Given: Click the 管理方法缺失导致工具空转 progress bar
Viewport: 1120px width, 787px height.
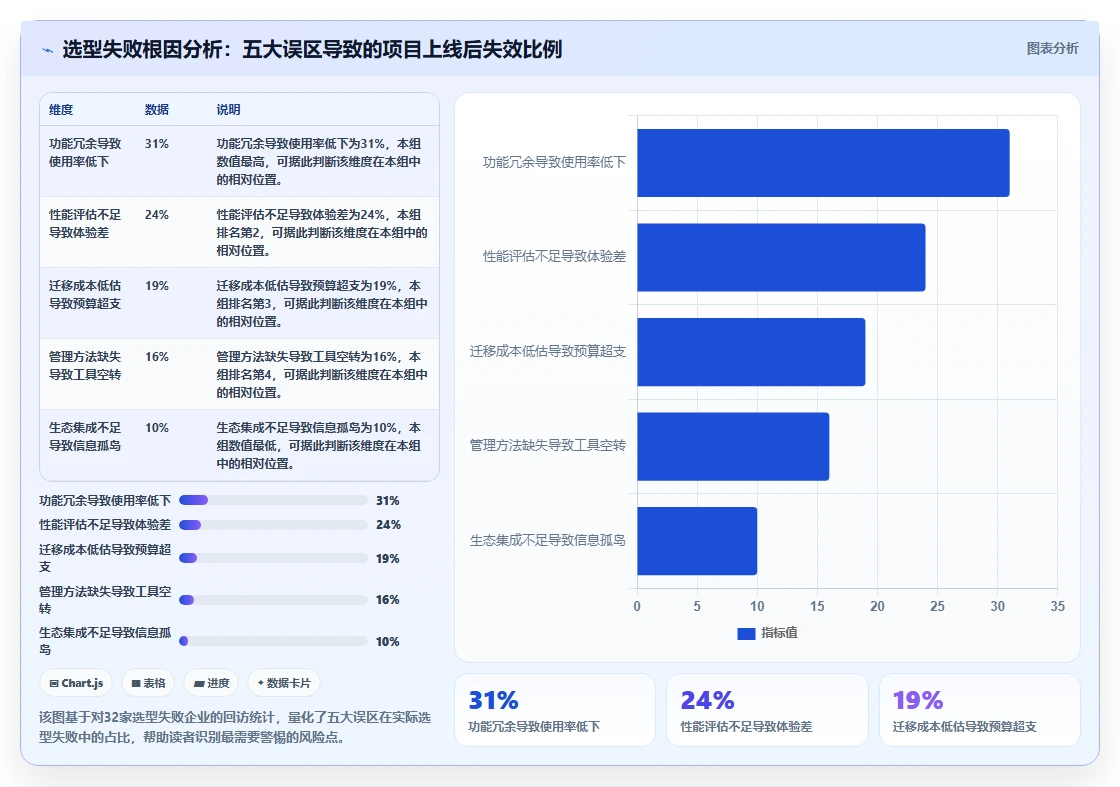Looking at the screenshot, I should 273,600.
